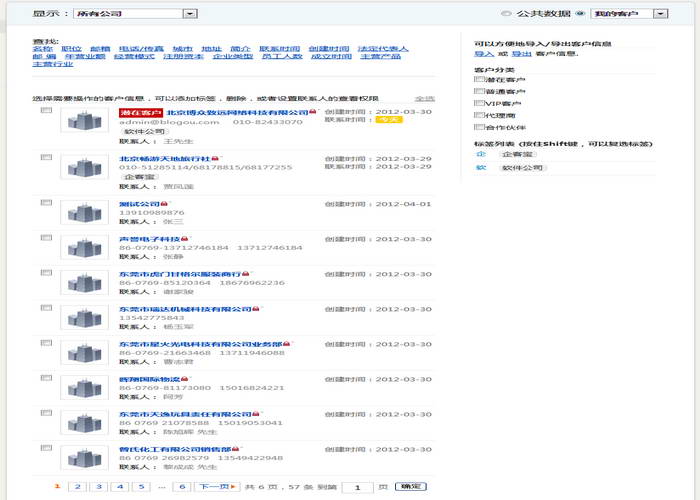Open building thumbnail for row with 13542775843
The width and height of the screenshot is (700, 500).
(x=84, y=318)
